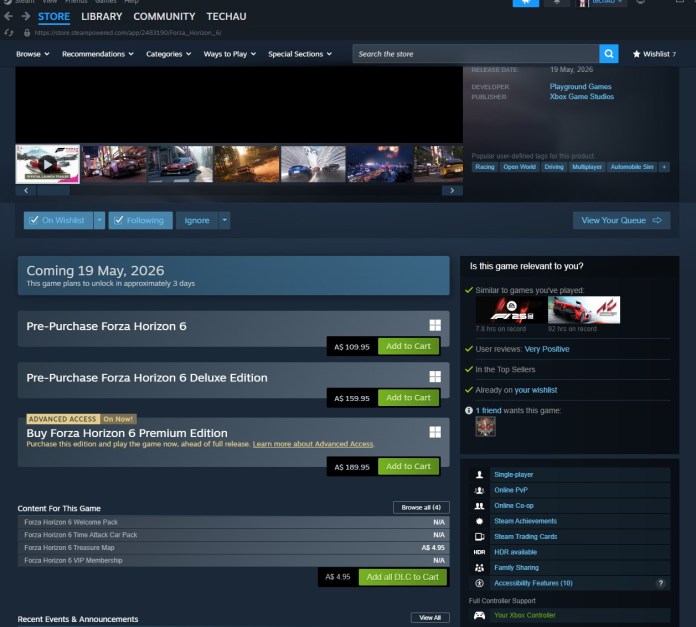Open the Family Sharing feature link
The height and width of the screenshot is (627, 696).
tap(516, 568)
